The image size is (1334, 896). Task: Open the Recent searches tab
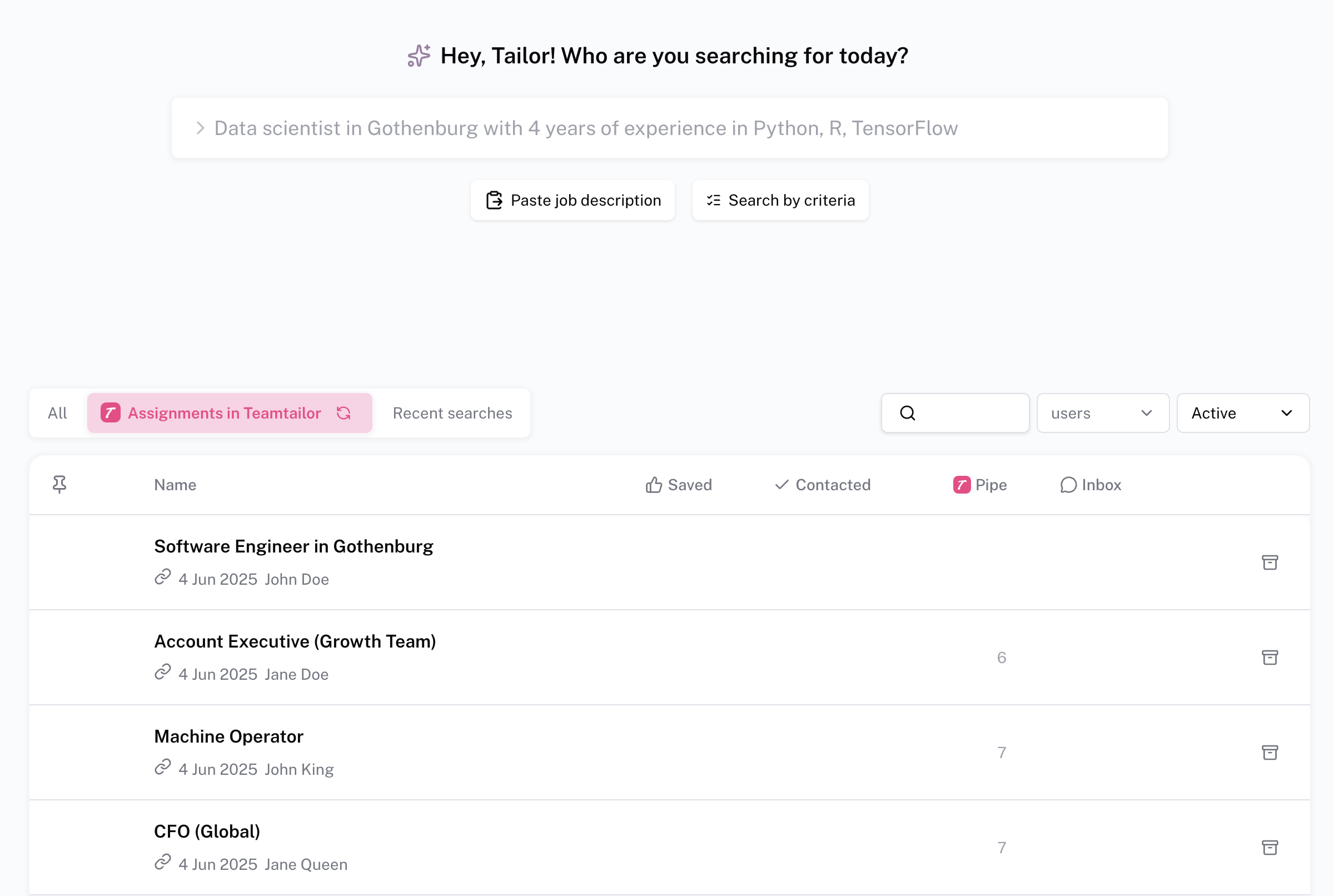tap(452, 412)
